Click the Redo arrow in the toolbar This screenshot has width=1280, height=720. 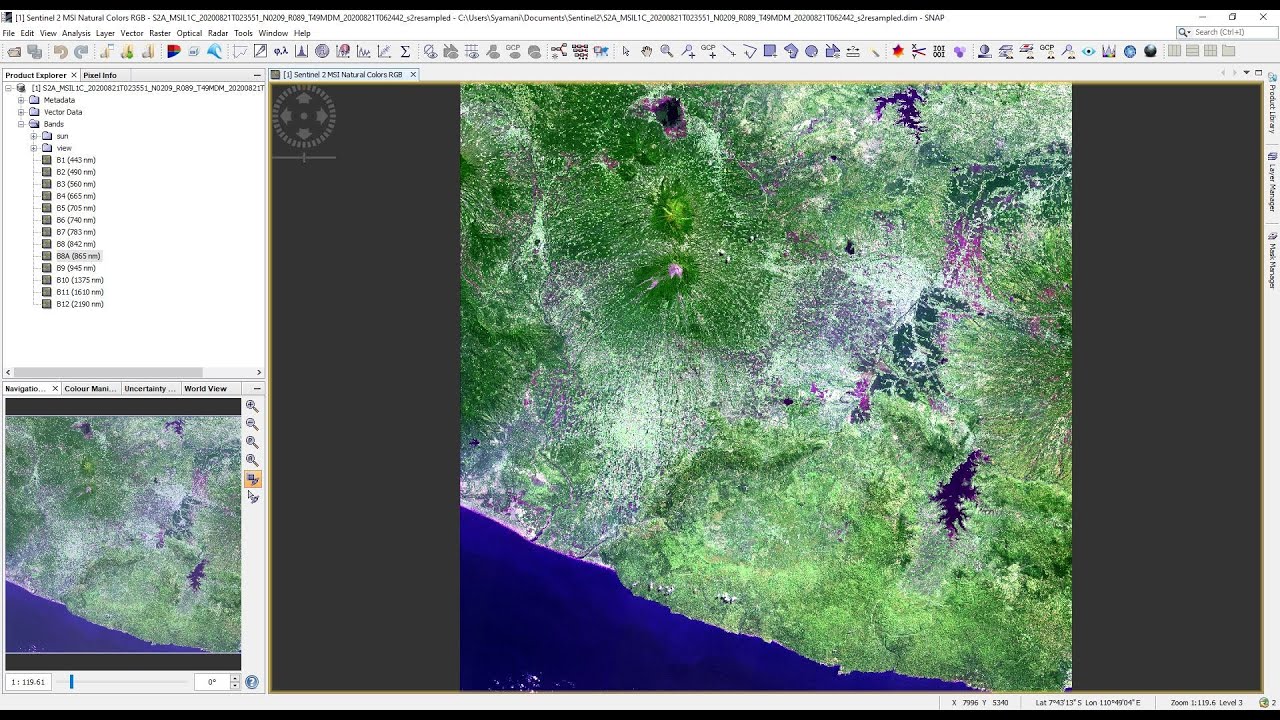81,51
